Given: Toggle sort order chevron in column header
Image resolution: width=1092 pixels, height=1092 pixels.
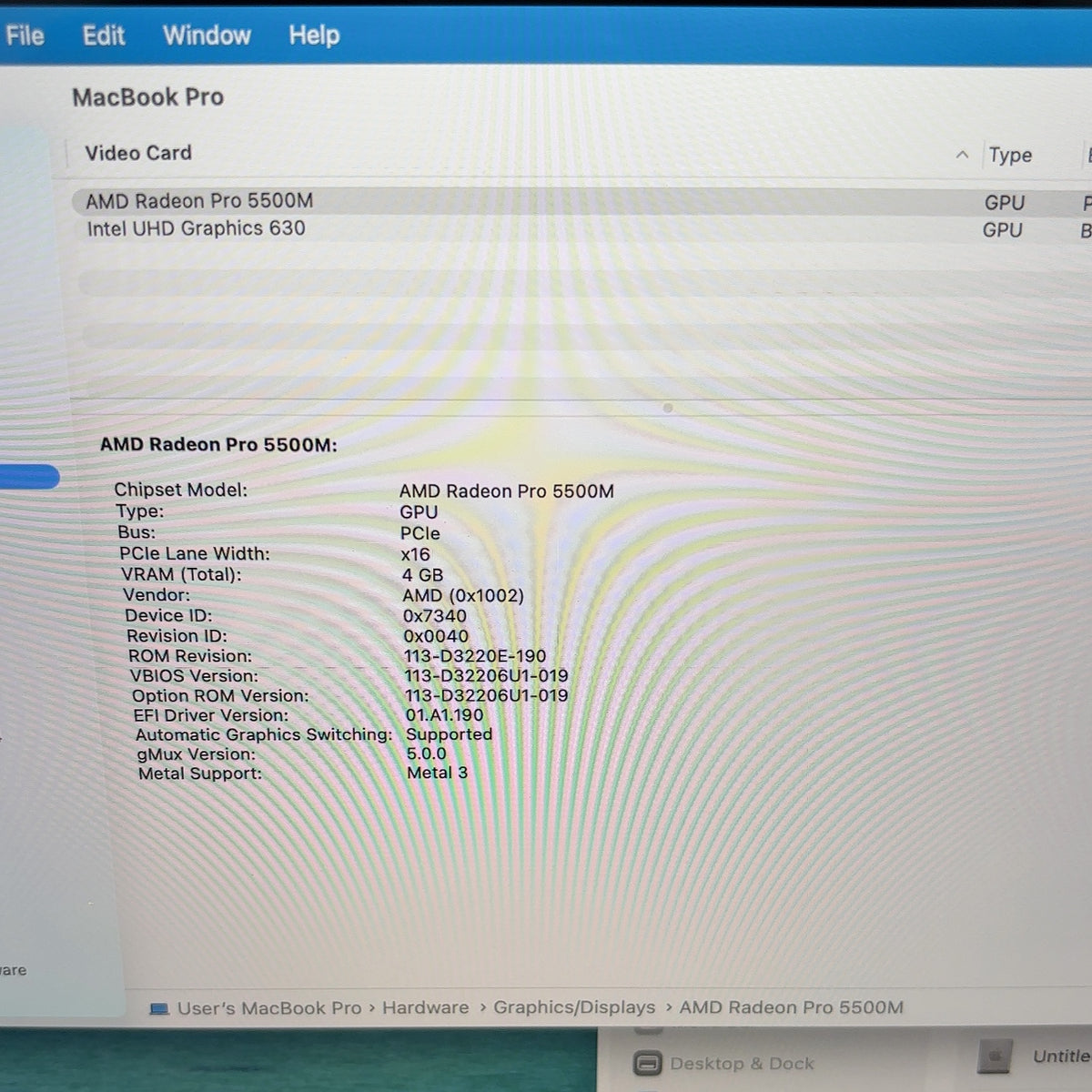Looking at the screenshot, I should click(x=962, y=155).
